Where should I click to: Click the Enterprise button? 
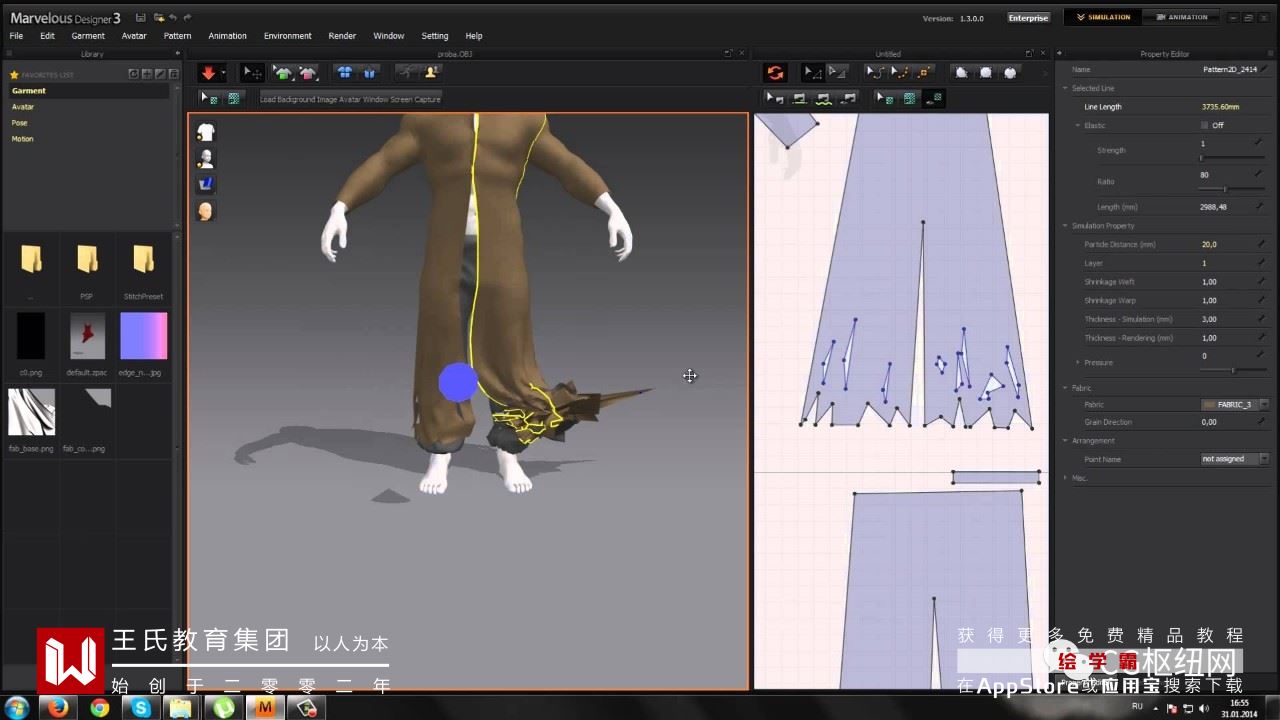(1028, 18)
